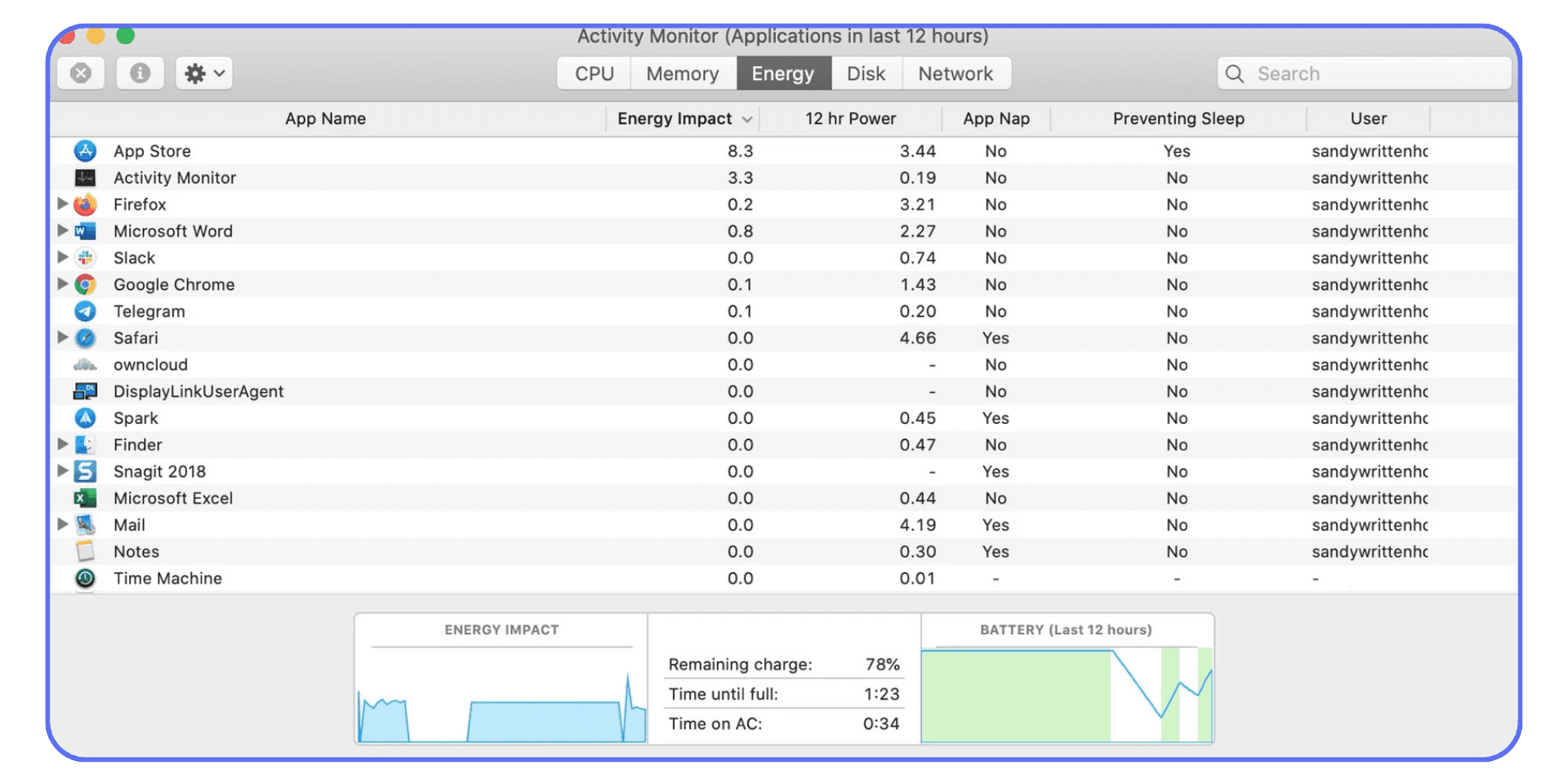Select the owncloud row name
Screen dimensions: 1568x783
click(x=150, y=365)
